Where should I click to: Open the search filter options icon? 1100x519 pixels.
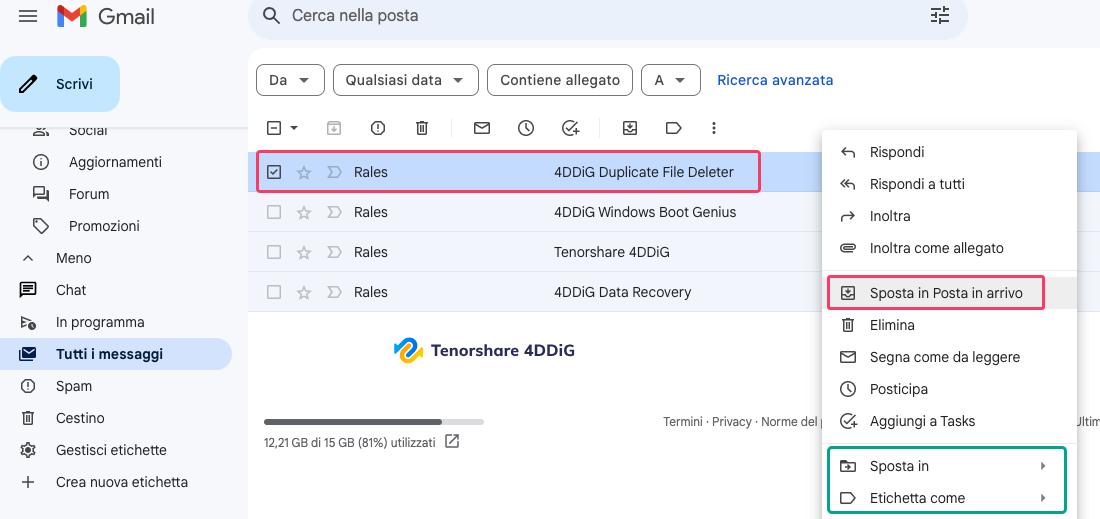click(x=939, y=16)
